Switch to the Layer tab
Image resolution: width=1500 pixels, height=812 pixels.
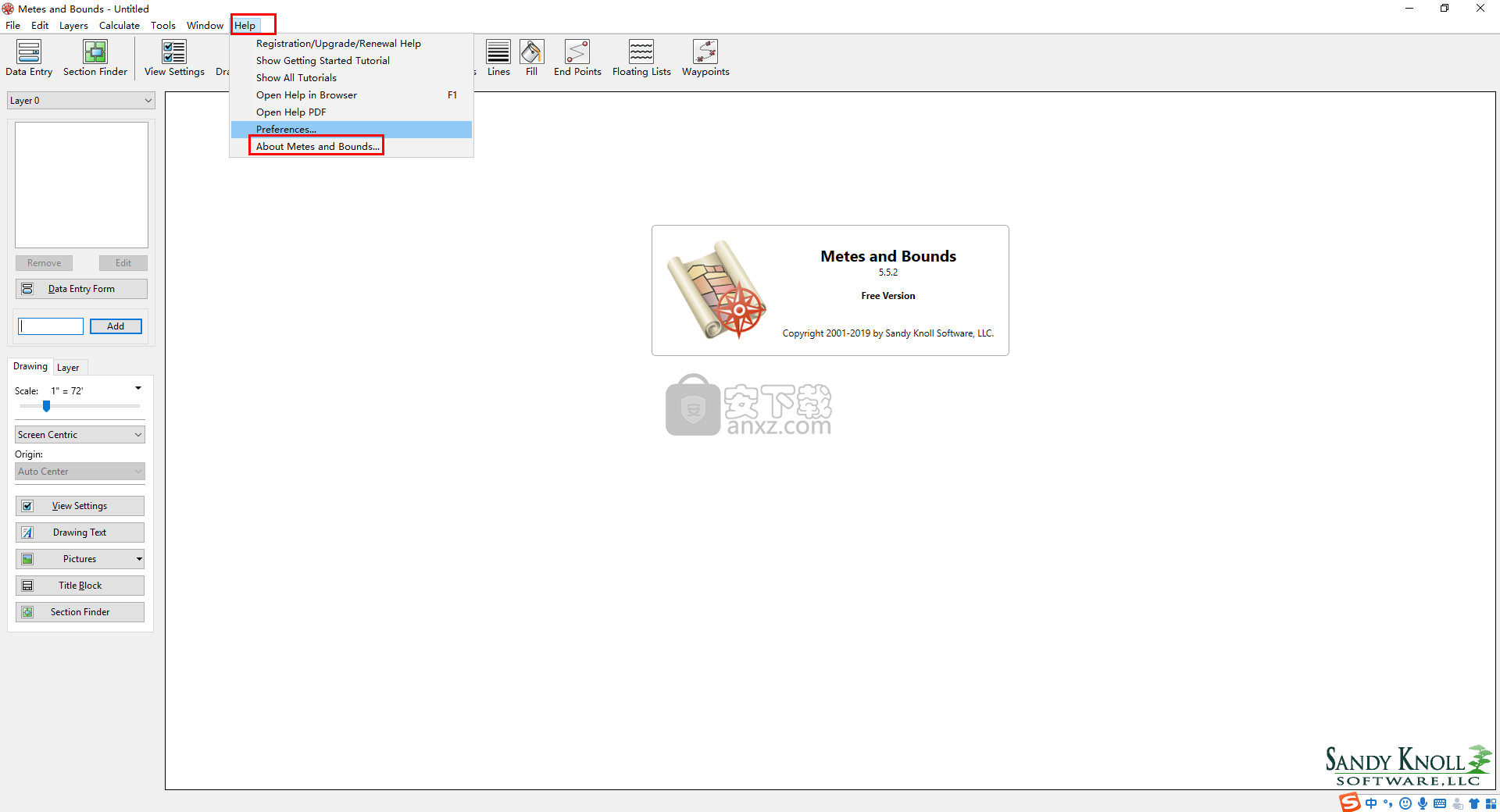68,368
